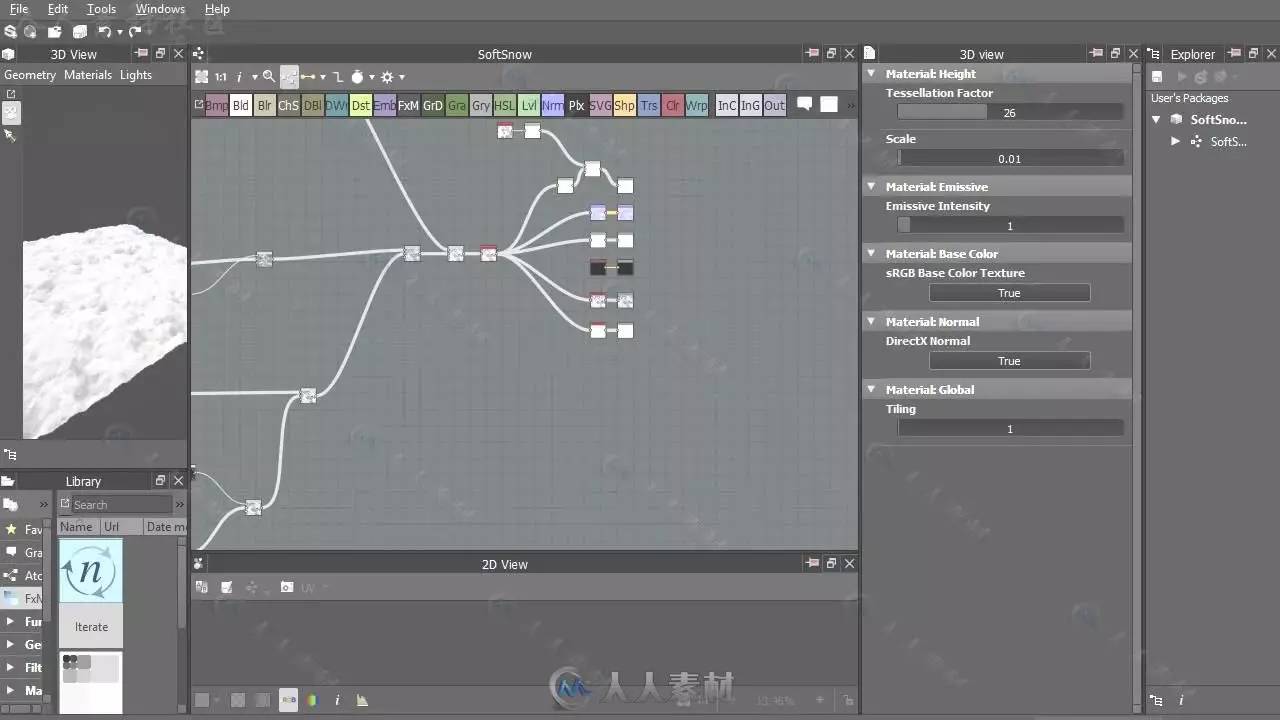Image resolution: width=1280 pixels, height=720 pixels.
Task: Click the arrow pointer icon in 3D View
Action: pyautogui.click(x=10, y=135)
